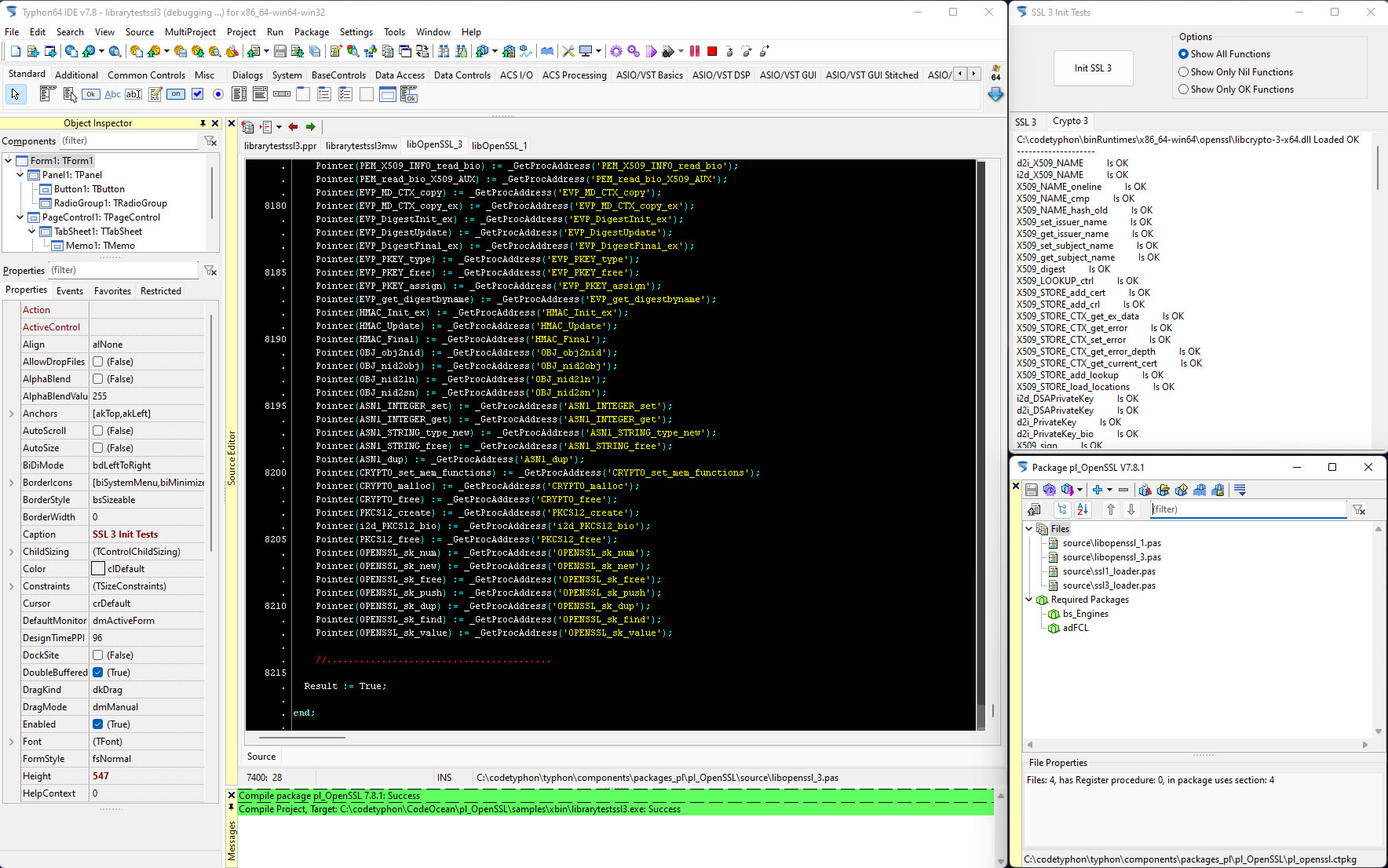Click the tools wrench-and-screwdriver icon
The image size is (1388, 868).
pyautogui.click(x=568, y=52)
